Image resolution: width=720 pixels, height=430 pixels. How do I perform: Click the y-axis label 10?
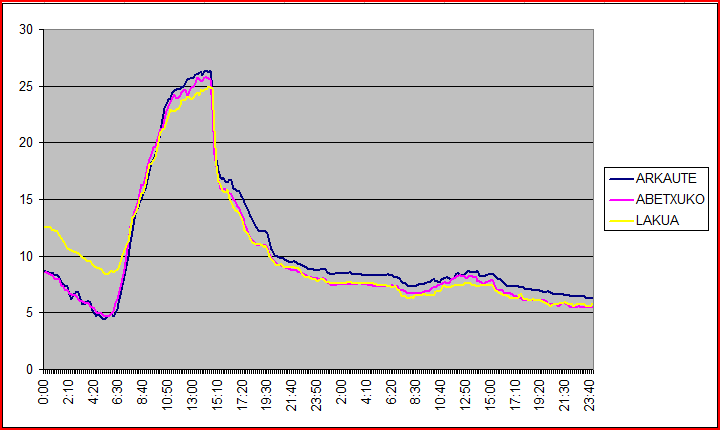click(26, 256)
